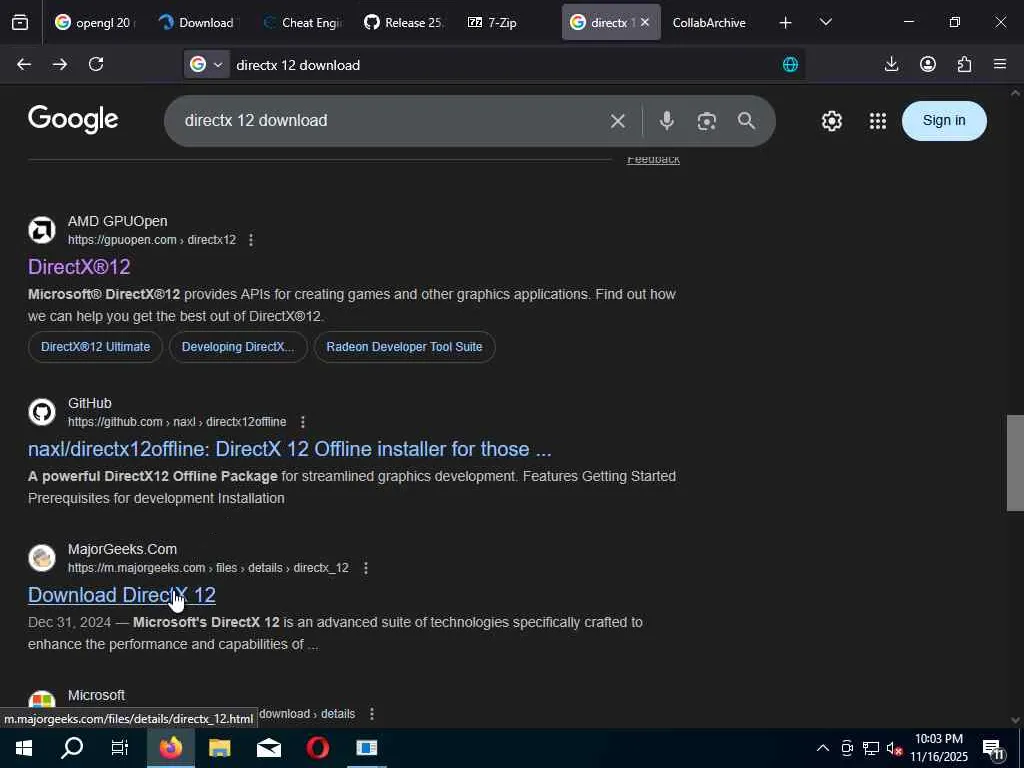Click the Sign in button
This screenshot has height=768, width=1024.
tap(944, 120)
